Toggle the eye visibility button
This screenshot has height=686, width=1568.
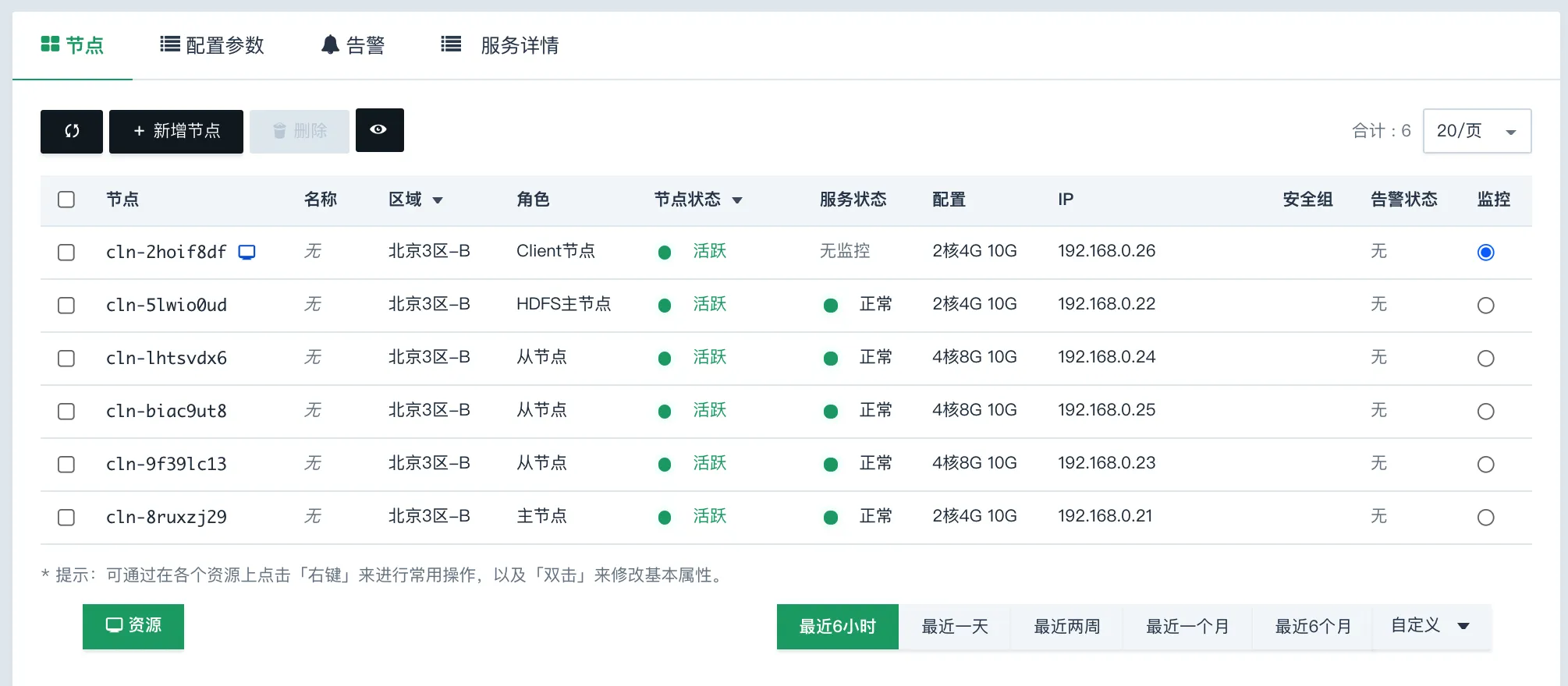(x=379, y=129)
